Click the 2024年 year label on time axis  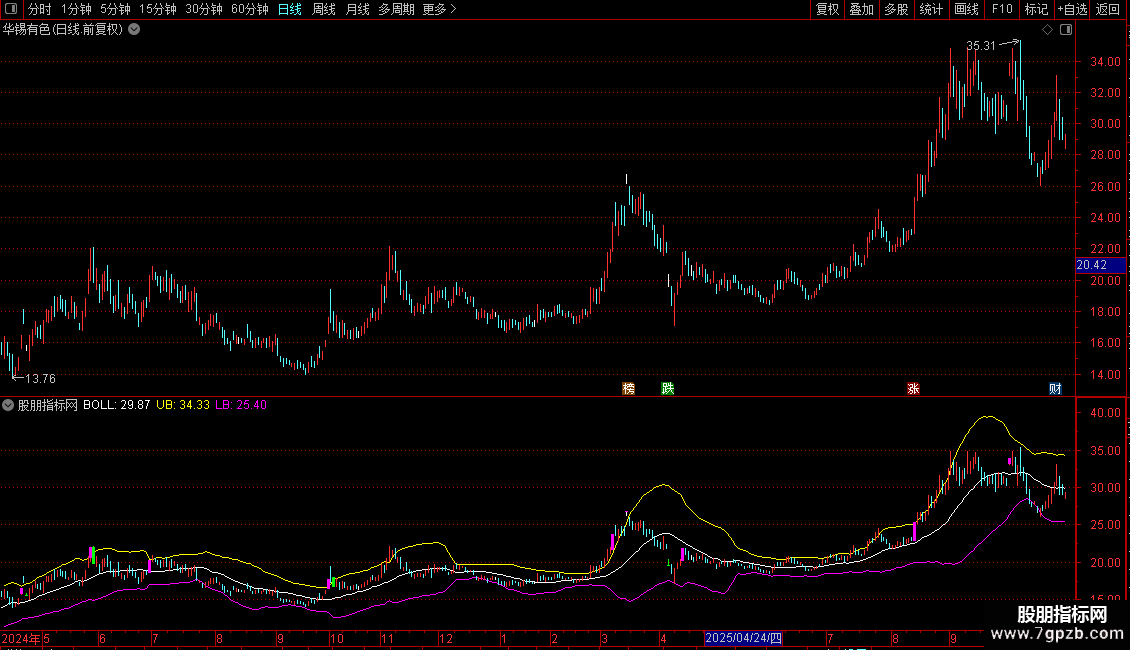[x=21, y=638]
